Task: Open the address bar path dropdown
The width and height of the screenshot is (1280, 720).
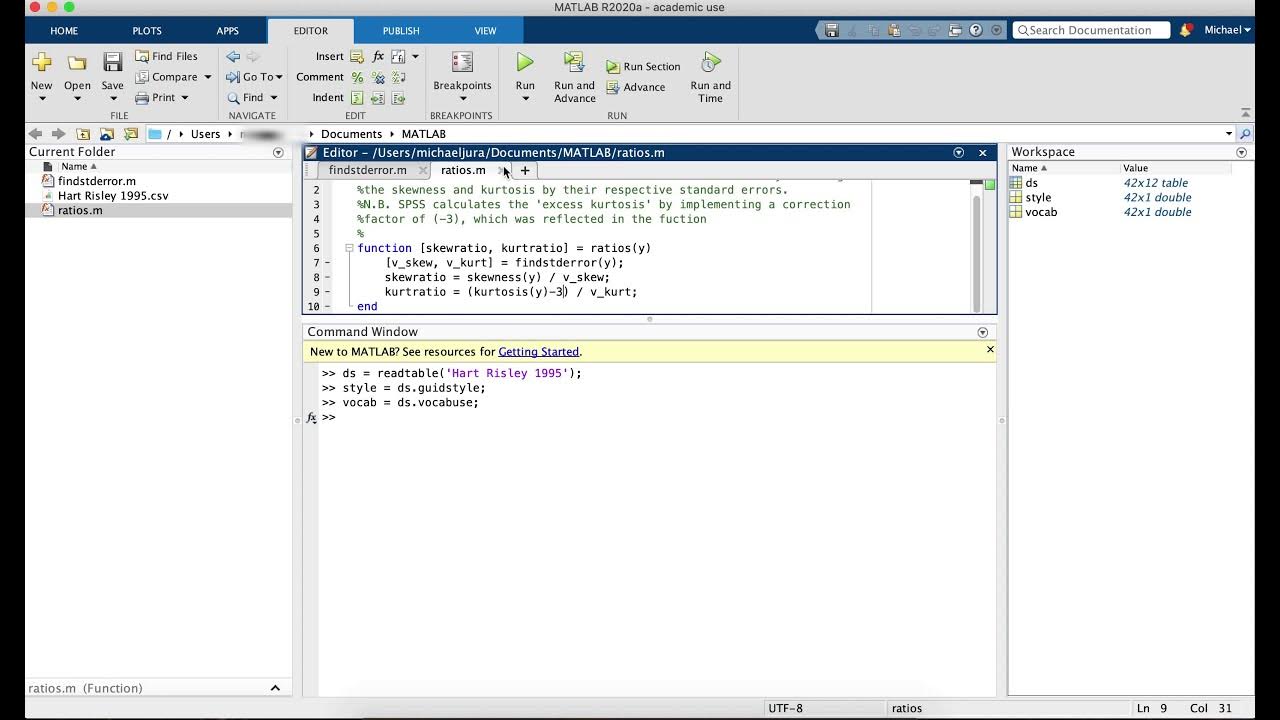Action: click(1229, 134)
